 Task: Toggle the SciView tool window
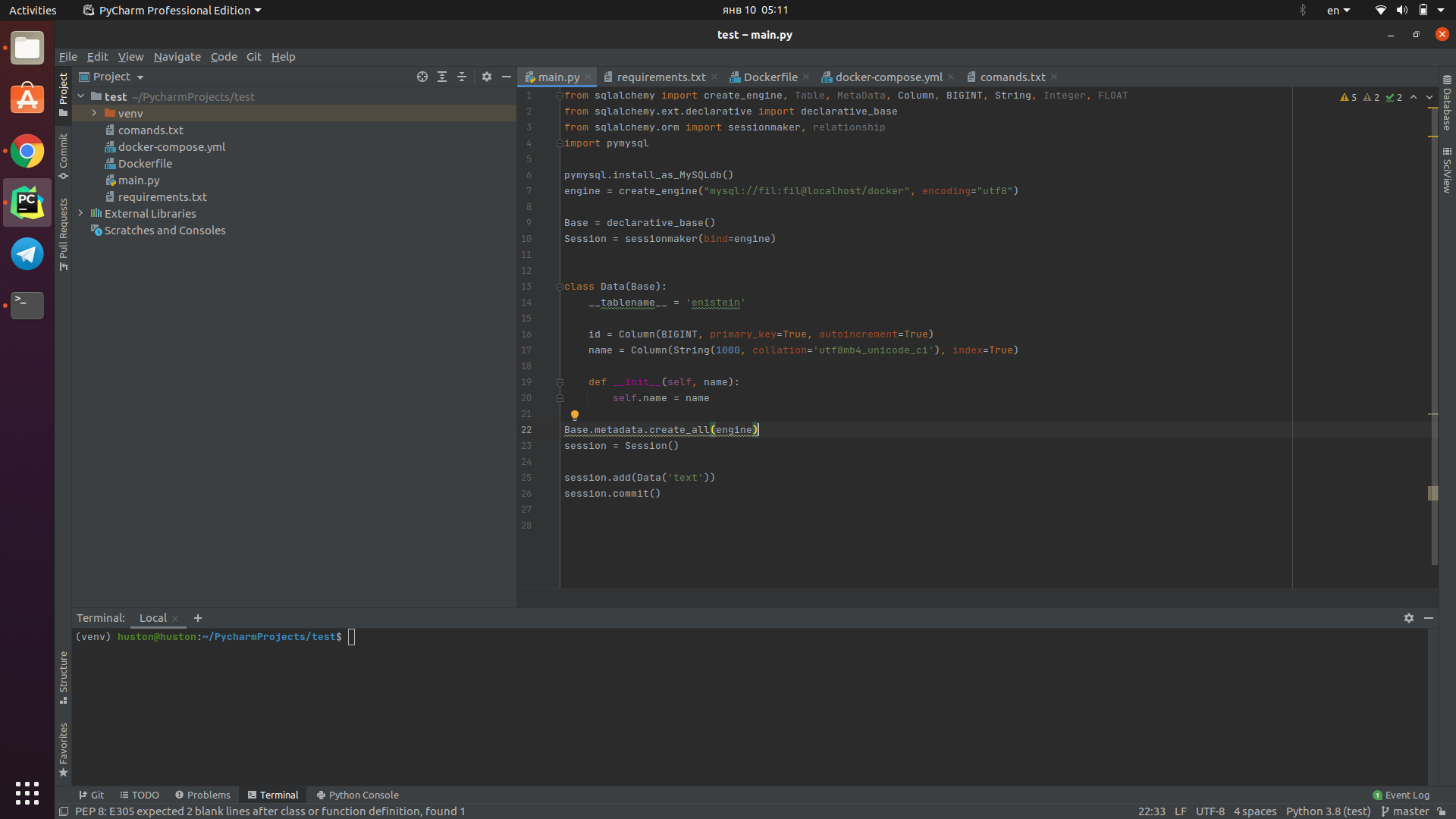pos(1447,171)
